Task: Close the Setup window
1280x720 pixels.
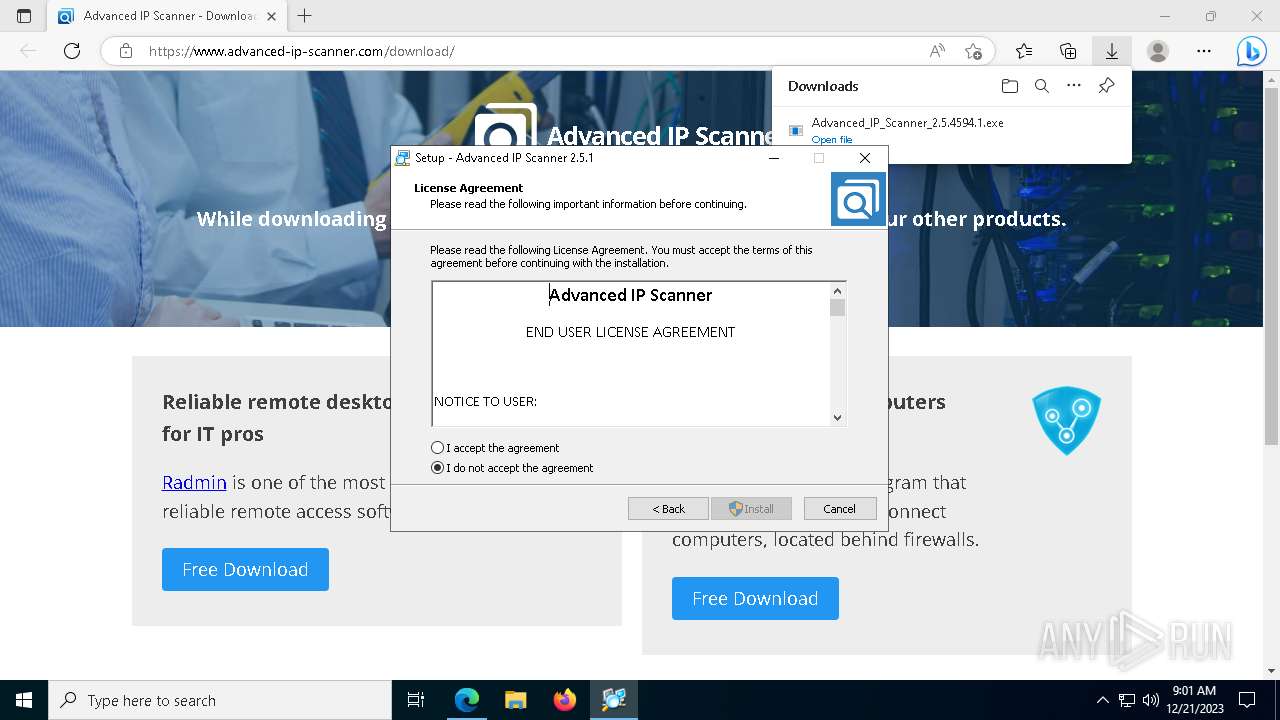Action: (x=865, y=158)
